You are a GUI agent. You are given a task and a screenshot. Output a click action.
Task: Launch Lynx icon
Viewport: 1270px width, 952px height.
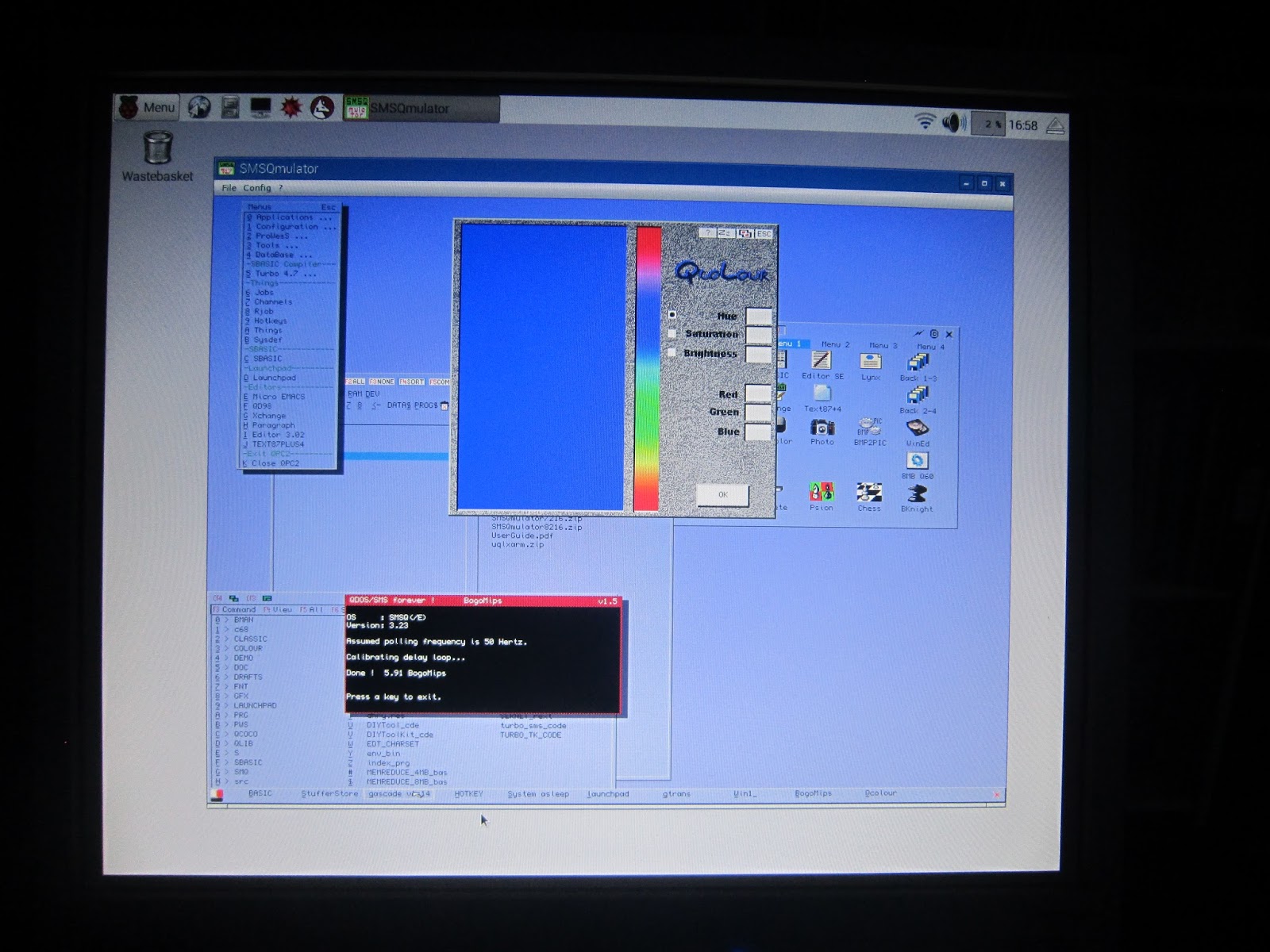coord(871,367)
